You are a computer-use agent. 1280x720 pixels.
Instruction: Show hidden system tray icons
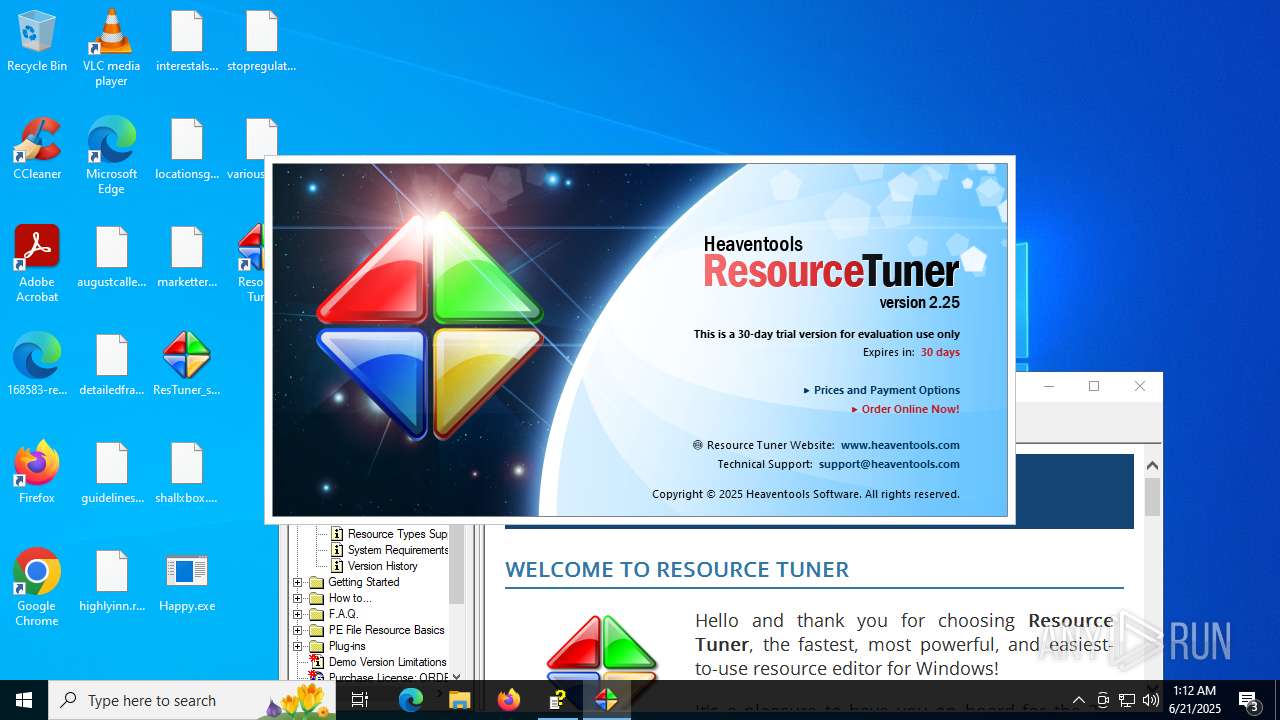click(1078, 700)
